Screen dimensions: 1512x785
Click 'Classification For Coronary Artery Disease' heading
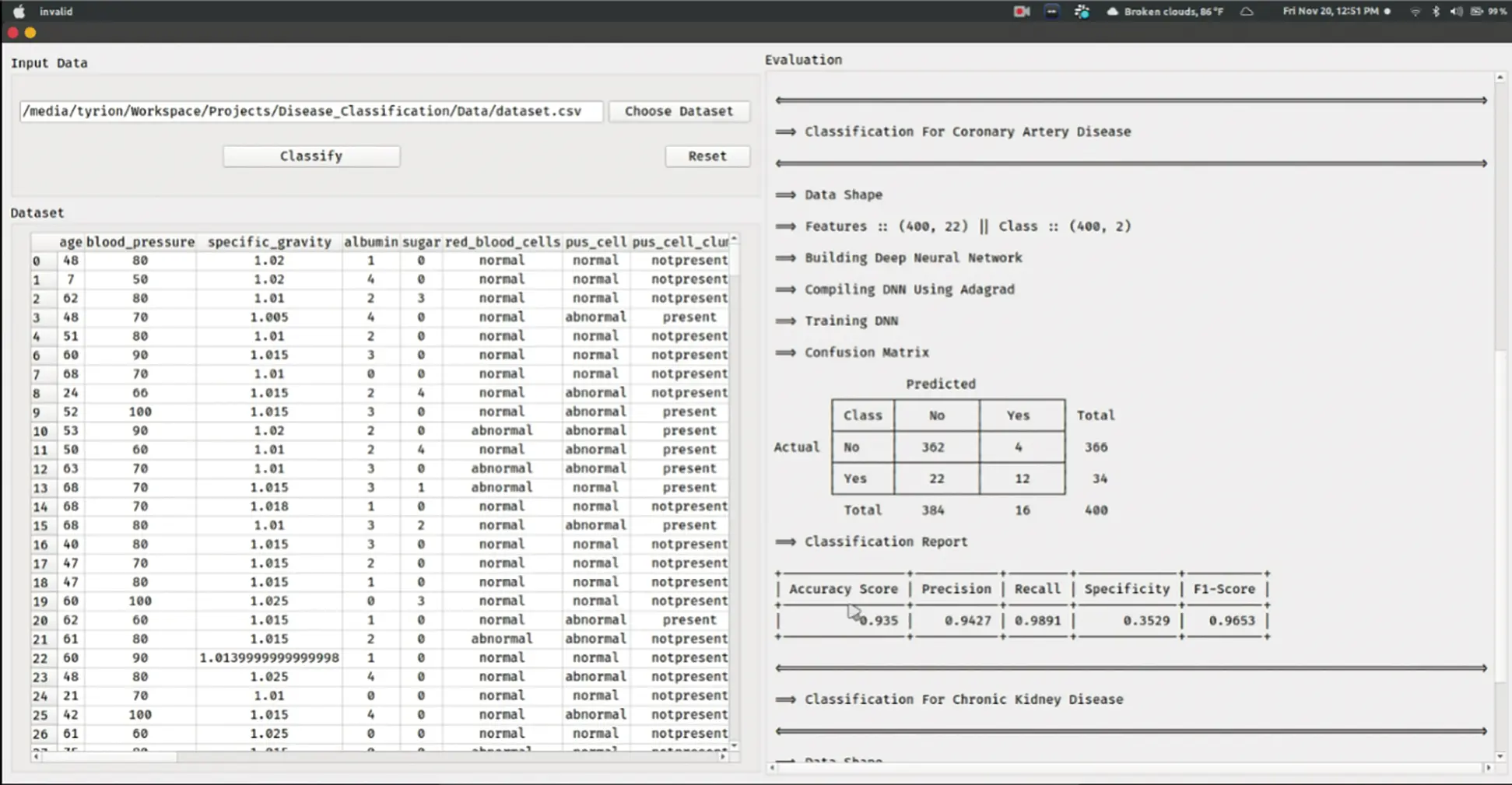point(967,131)
